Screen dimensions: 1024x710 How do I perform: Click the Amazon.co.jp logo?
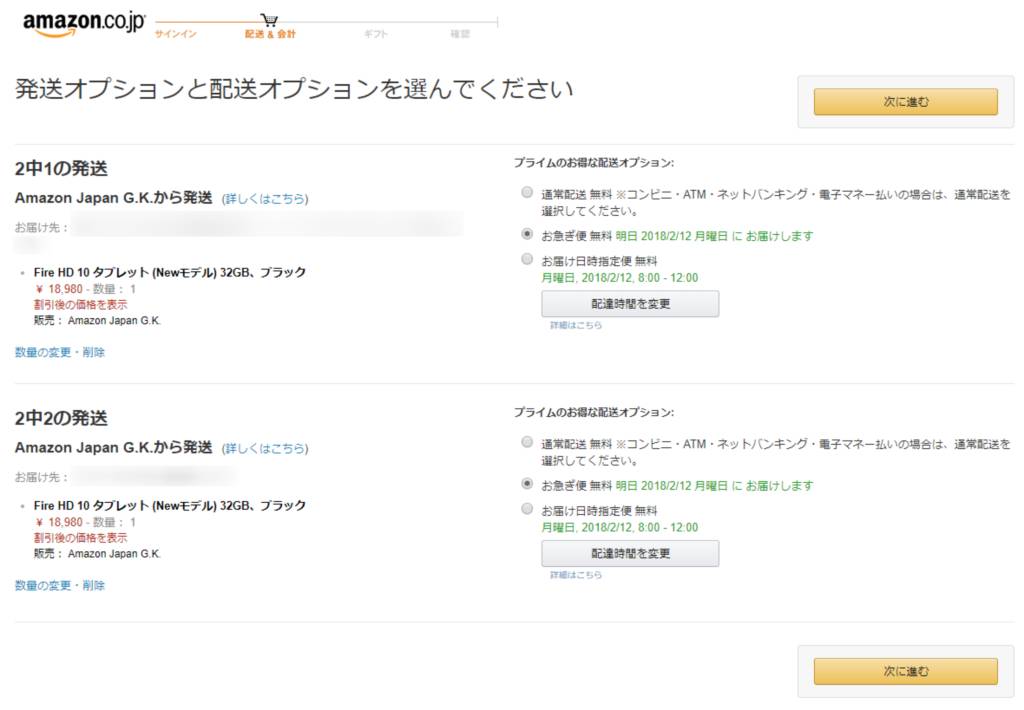click(x=84, y=25)
